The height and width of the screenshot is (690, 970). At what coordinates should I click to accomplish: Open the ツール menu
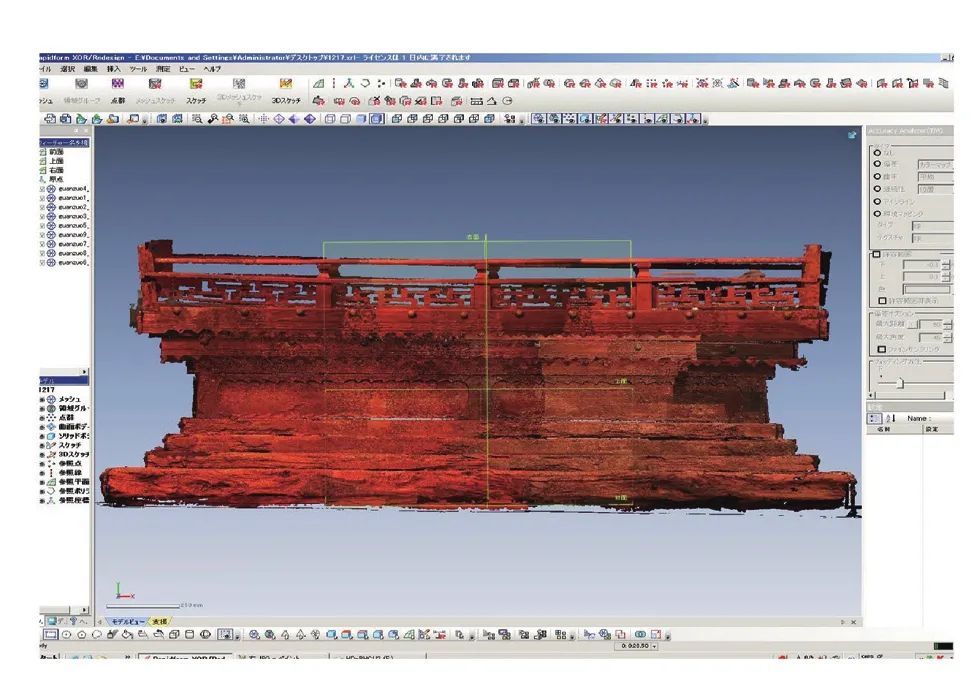[137, 69]
